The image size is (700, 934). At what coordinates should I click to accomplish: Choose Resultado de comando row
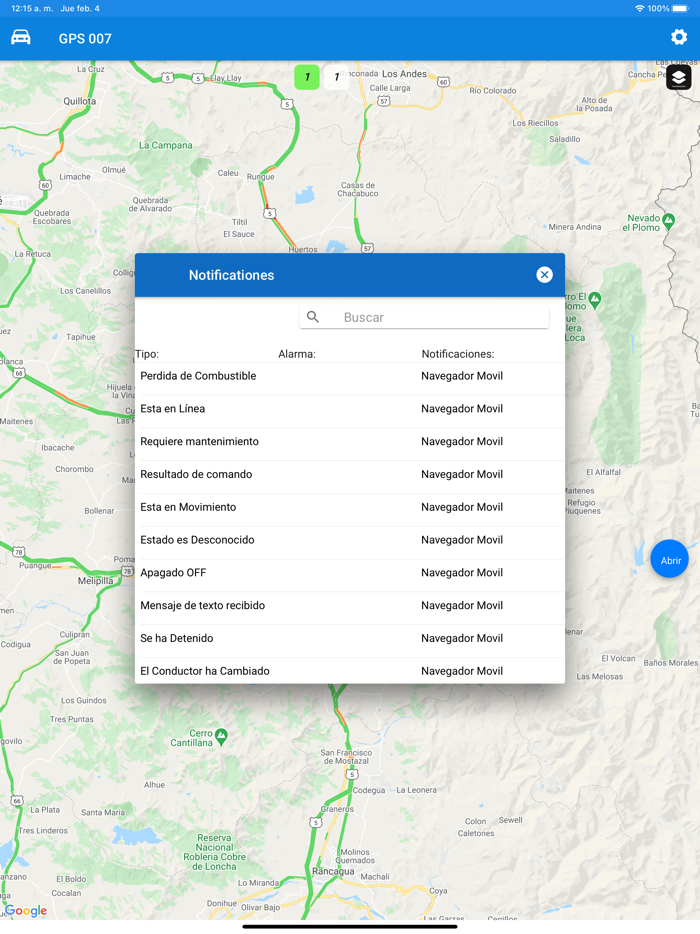[349, 475]
